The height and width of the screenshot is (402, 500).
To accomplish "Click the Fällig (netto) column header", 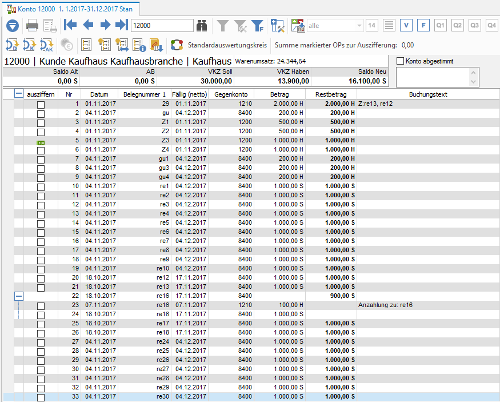I will click(190, 94).
